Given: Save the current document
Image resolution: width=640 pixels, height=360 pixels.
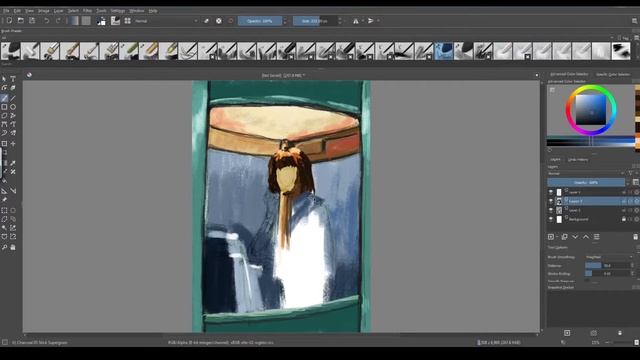Looking at the screenshot, I should [32, 21].
